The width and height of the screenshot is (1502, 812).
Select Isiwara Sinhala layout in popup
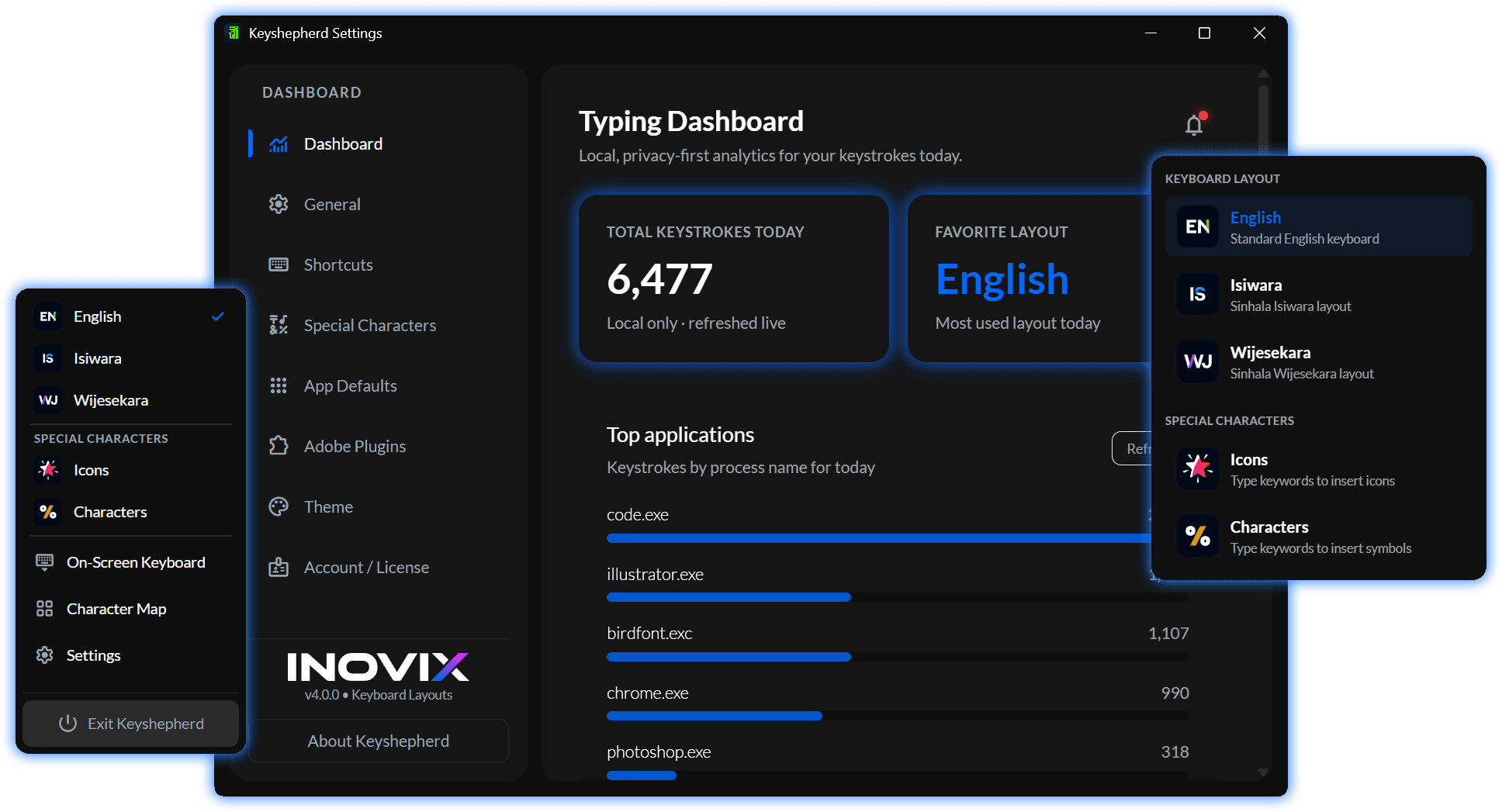point(1319,294)
